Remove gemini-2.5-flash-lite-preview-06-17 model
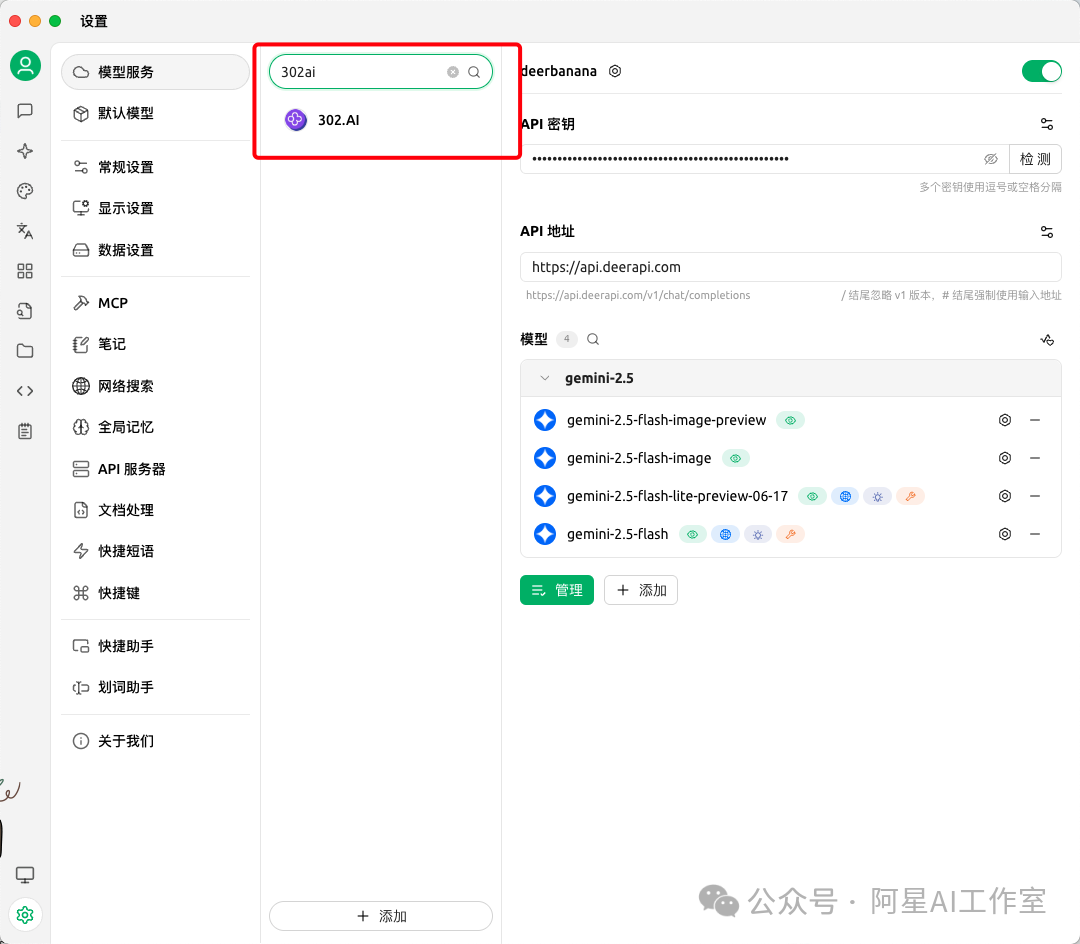 [x=1035, y=496]
